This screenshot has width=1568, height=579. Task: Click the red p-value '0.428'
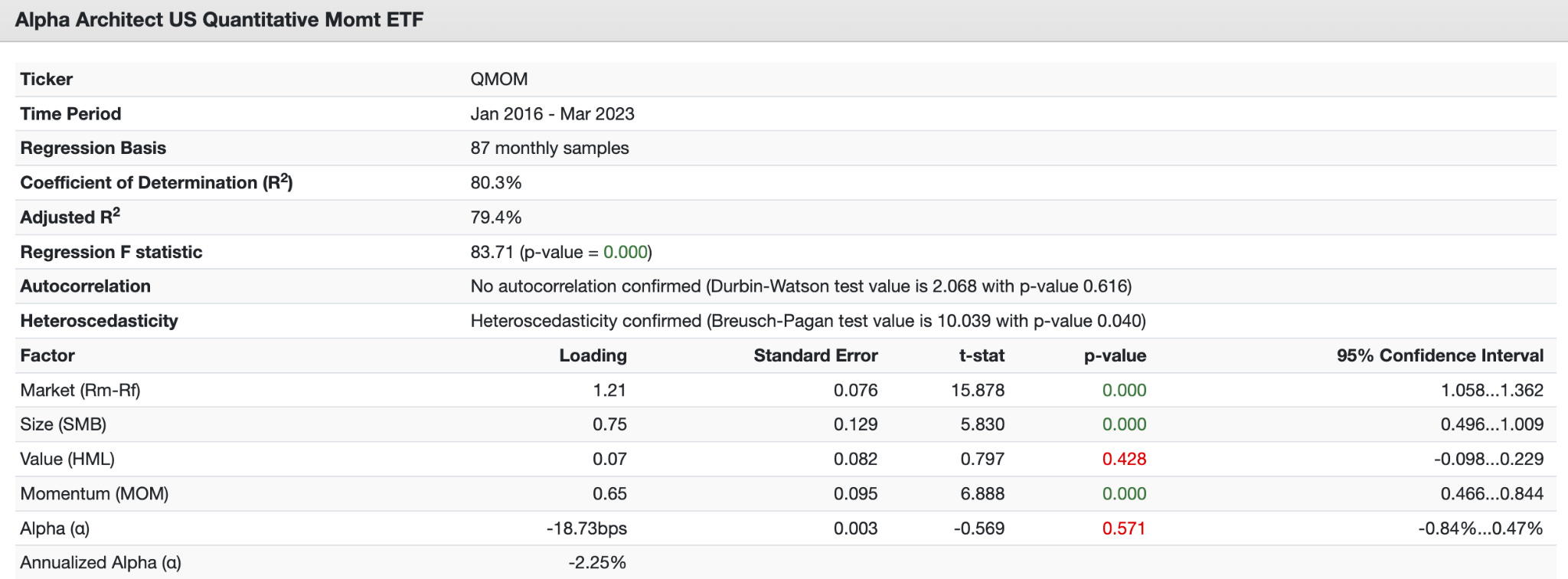point(1124,460)
